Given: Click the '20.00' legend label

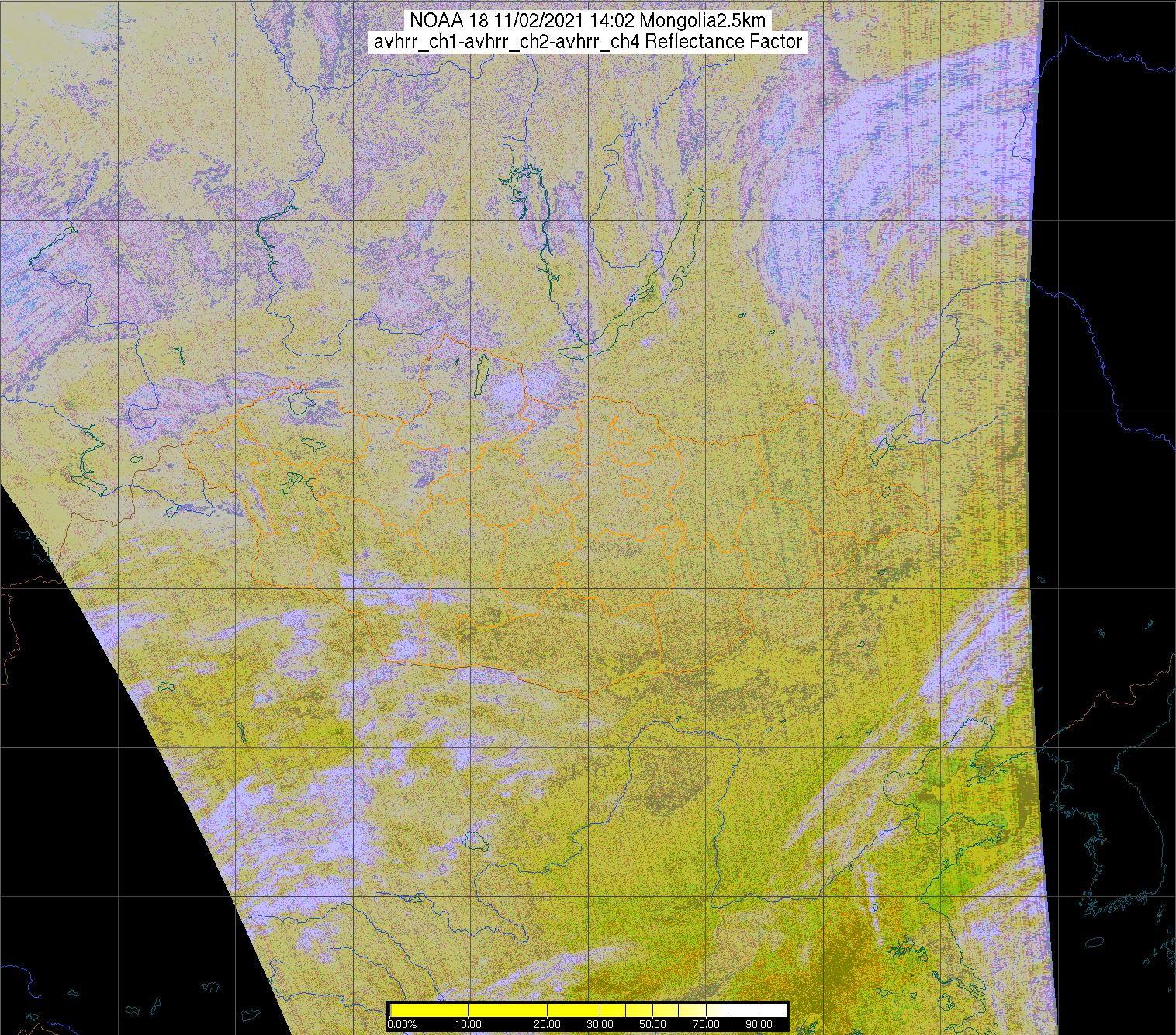Looking at the screenshot, I should pyautogui.click(x=548, y=1024).
